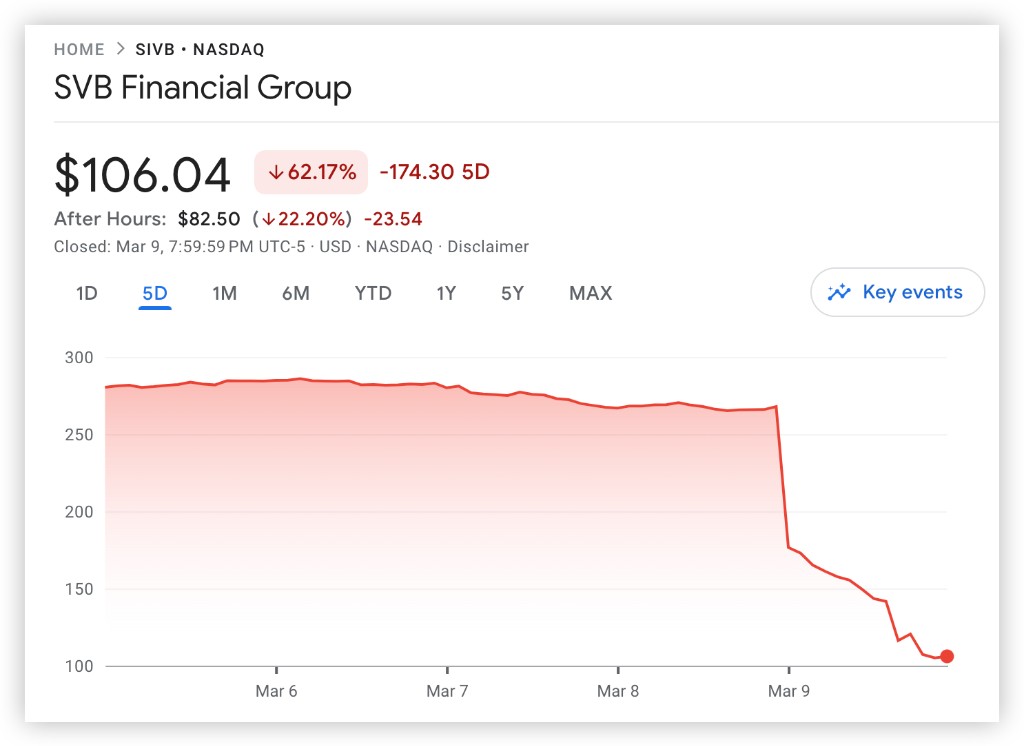This screenshot has width=1024, height=746.
Task: Click the SIVB • NASDAQ breadcrumb
Action: (200, 49)
